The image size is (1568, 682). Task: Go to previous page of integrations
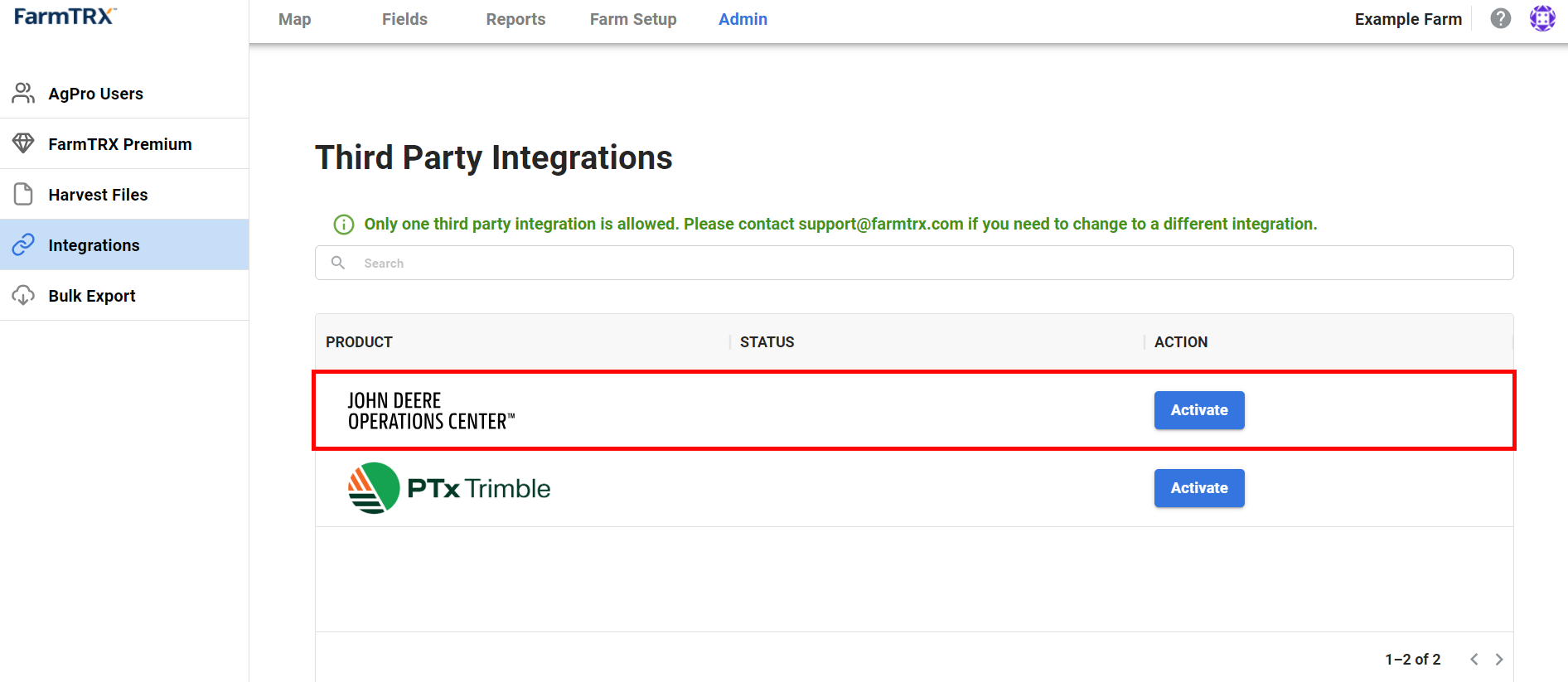[1474, 660]
